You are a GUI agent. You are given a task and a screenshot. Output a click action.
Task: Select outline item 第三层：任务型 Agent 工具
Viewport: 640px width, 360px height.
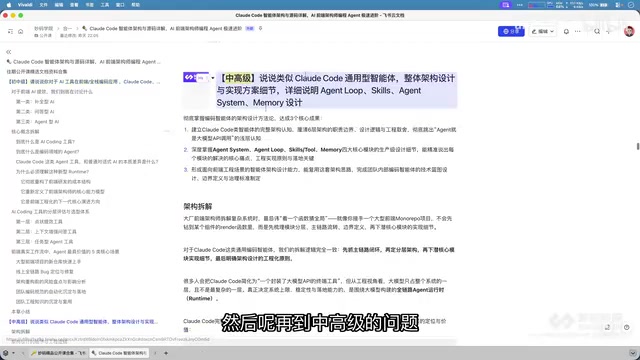[x=44, y=242]
